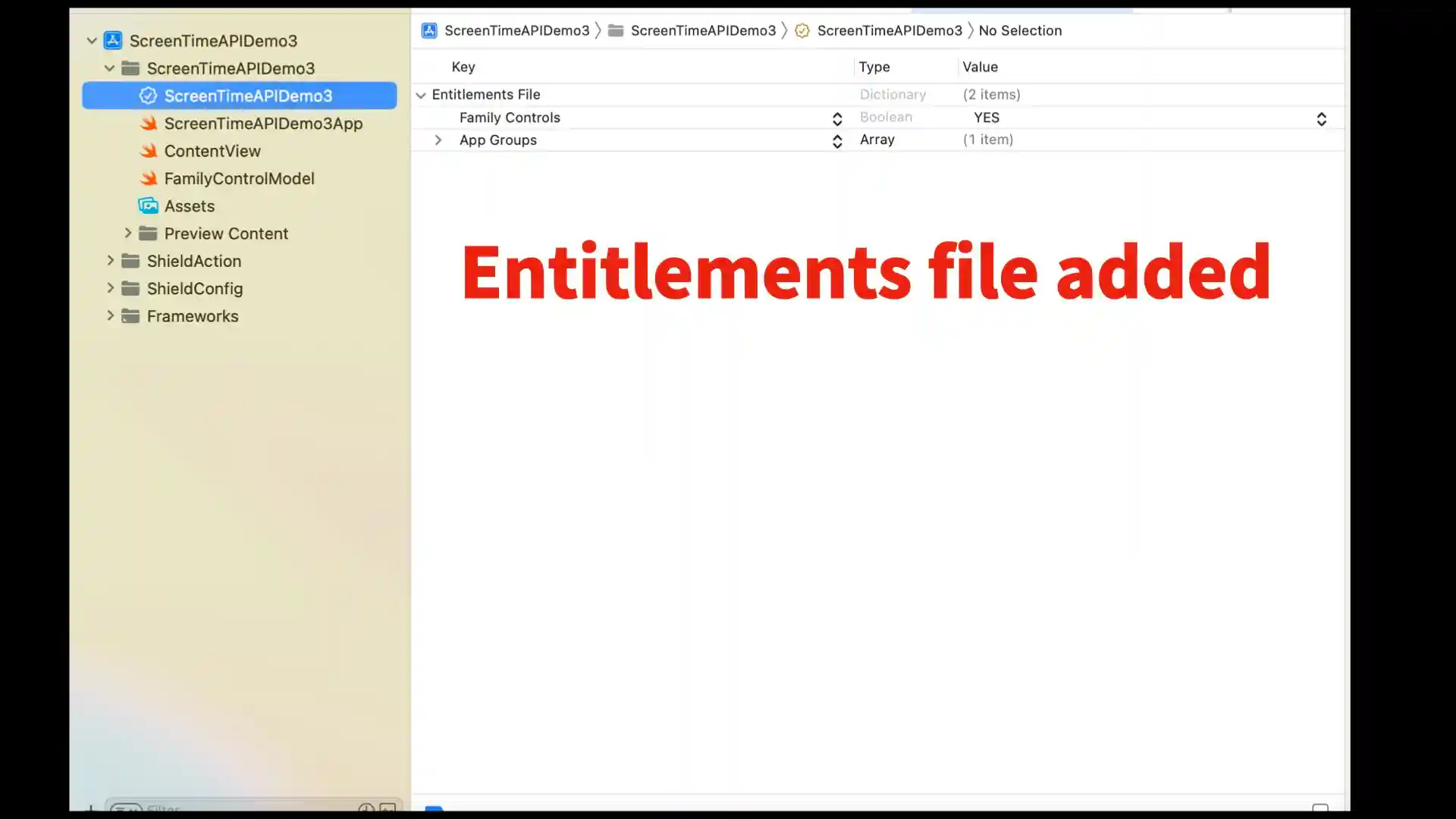
Task: Open ScreenTimeAPIDemo3App swift file
Action: [x=262, y=124]
